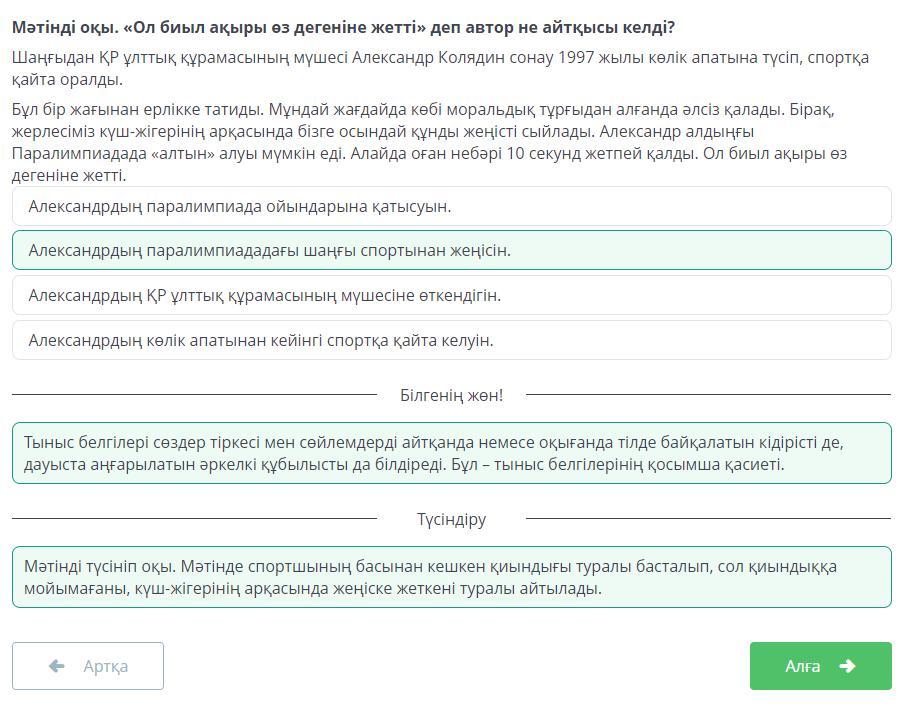Click the right arrow icon in Алға
This screenshot has height=715, width=905.
847,666
